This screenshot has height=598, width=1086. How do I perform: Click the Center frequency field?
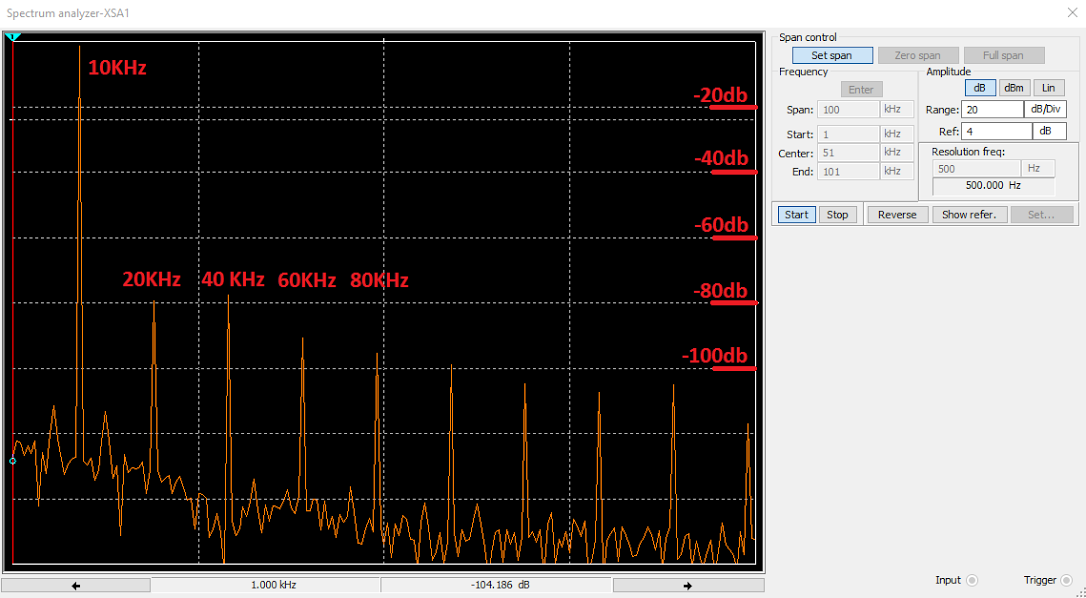[848, 152]
